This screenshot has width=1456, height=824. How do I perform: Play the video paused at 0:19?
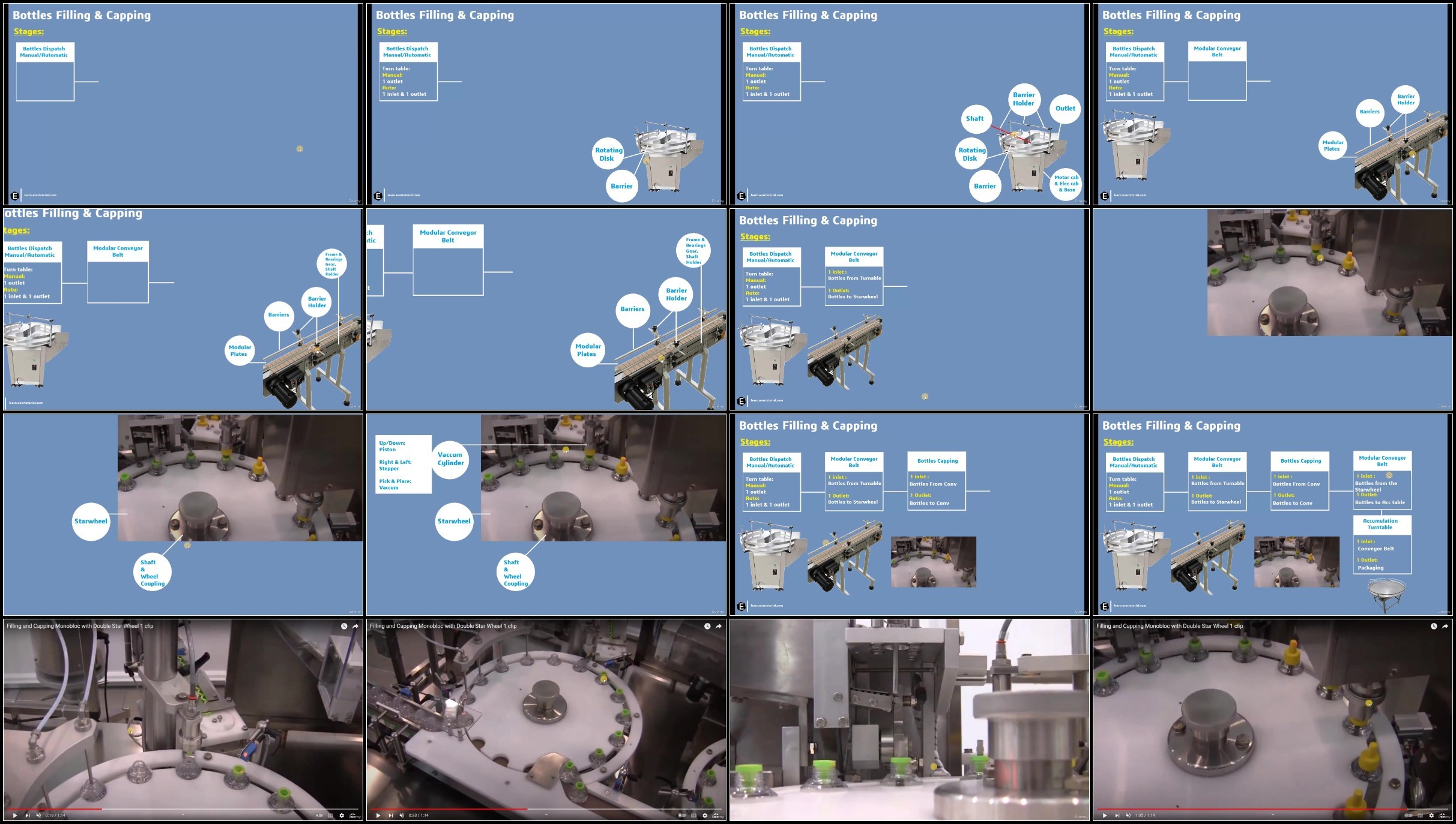[15, 815]
